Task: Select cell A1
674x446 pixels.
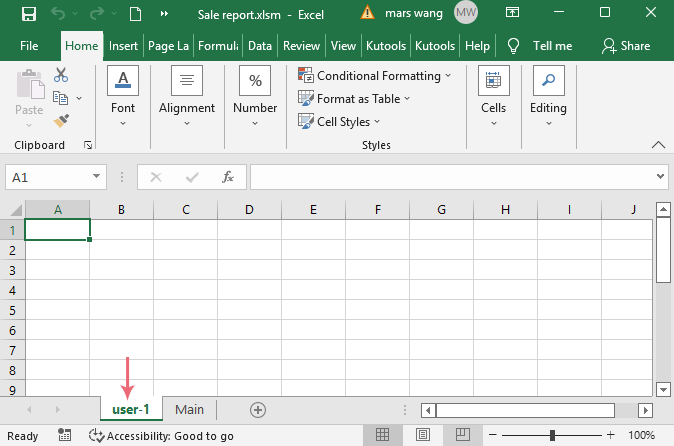Action: point(57,229)
